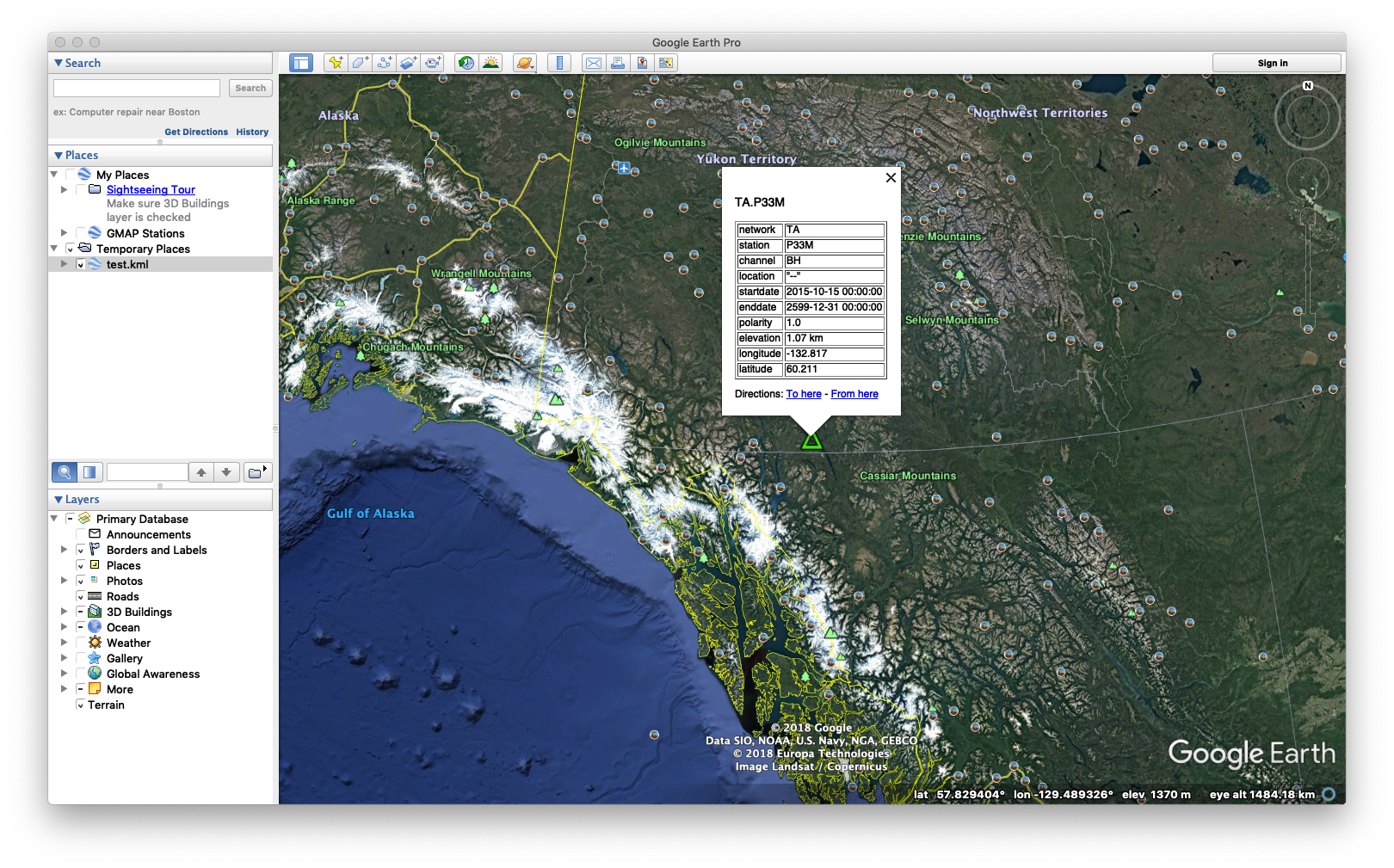Click the look-around navigation ring
Image resolution: width=1394 pixels, height=868 pixels.
tap(1308, 118)
